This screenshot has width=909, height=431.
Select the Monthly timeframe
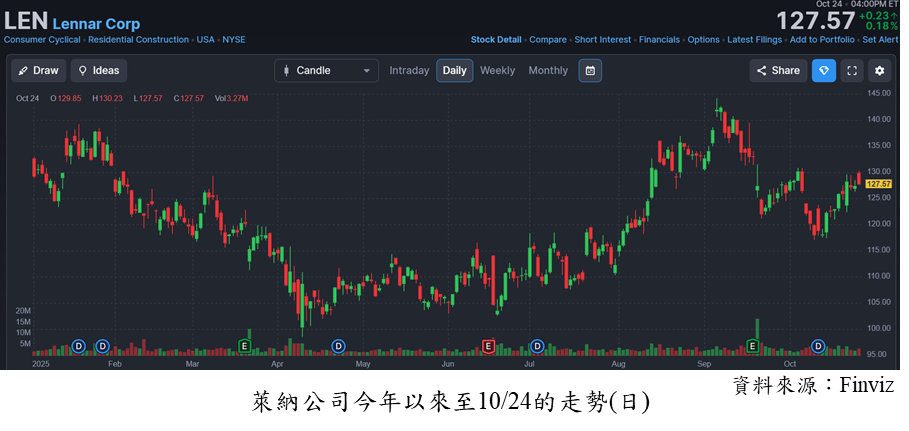tap(547, 71)
